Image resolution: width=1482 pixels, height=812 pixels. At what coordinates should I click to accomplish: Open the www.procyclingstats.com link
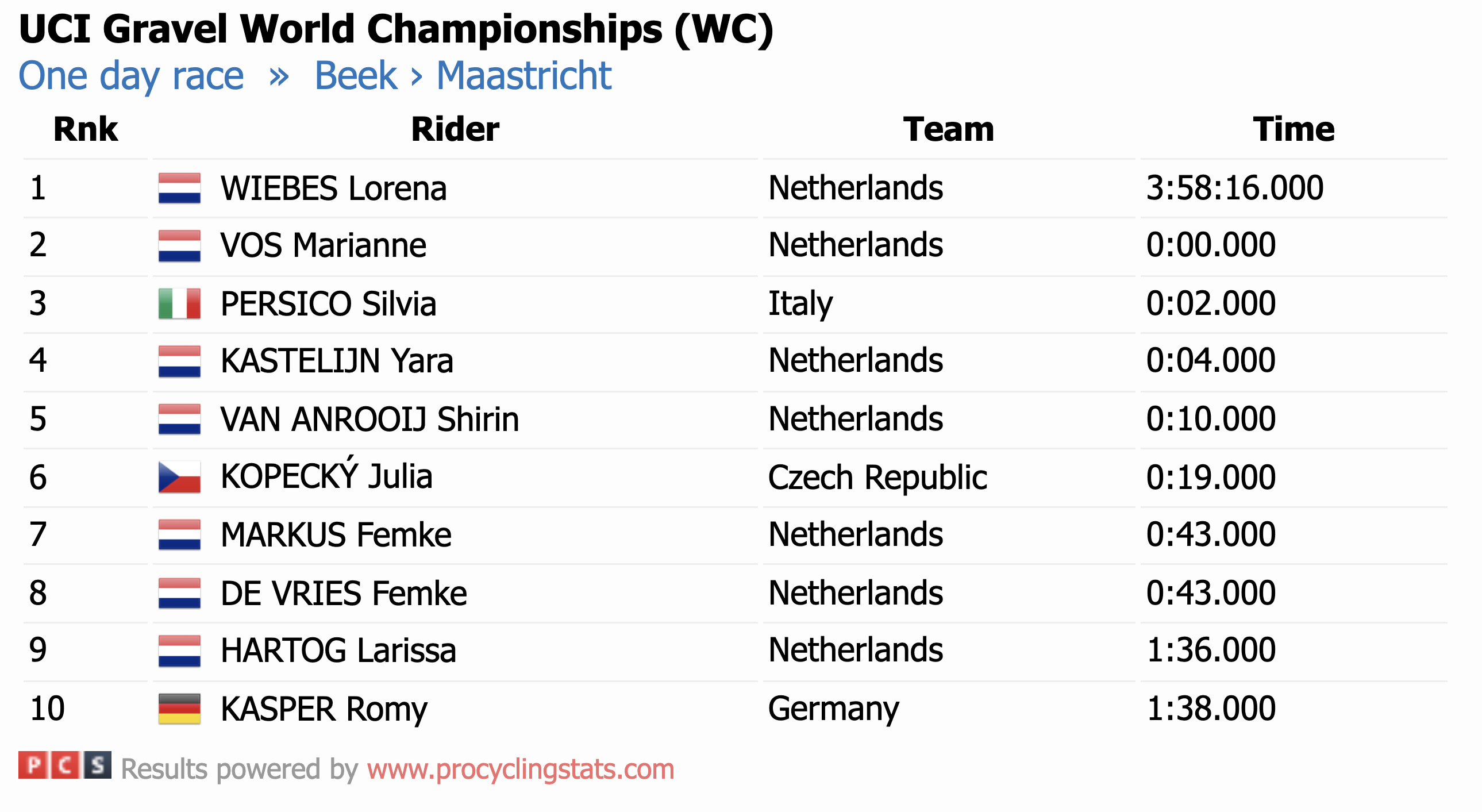(x=521, y=769)
